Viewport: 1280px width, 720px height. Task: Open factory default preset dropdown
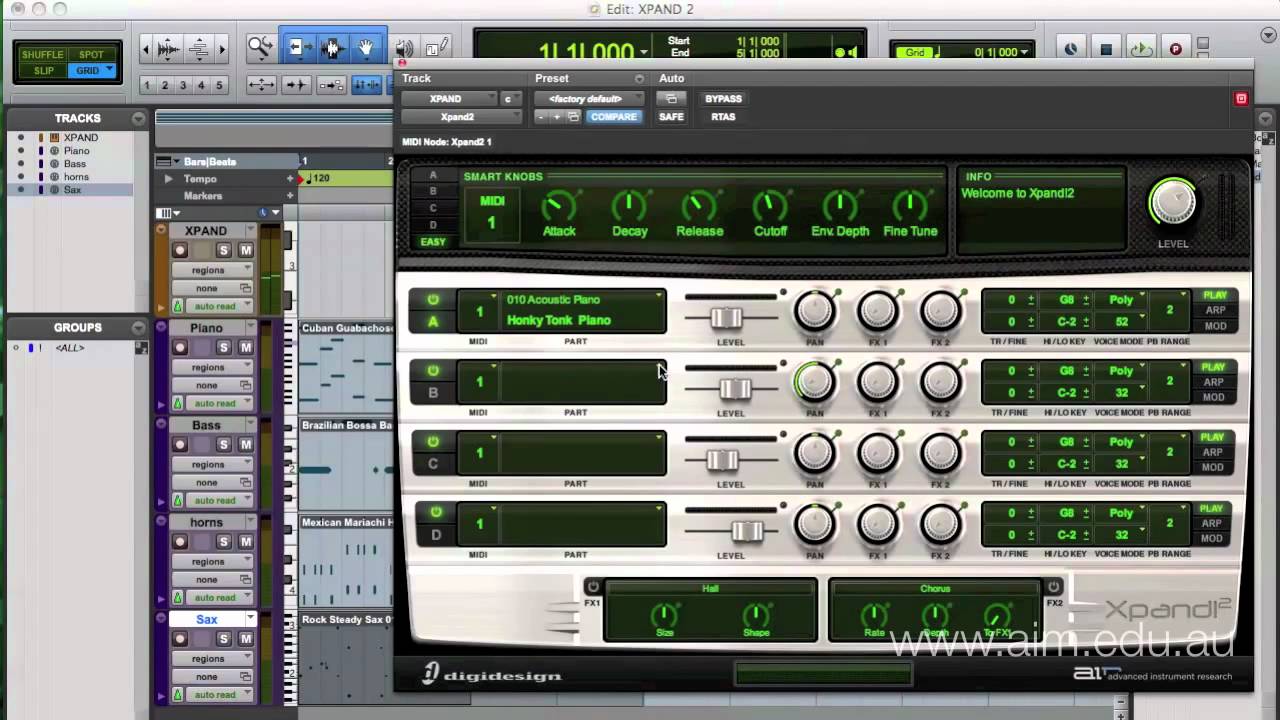click(590, 99)
